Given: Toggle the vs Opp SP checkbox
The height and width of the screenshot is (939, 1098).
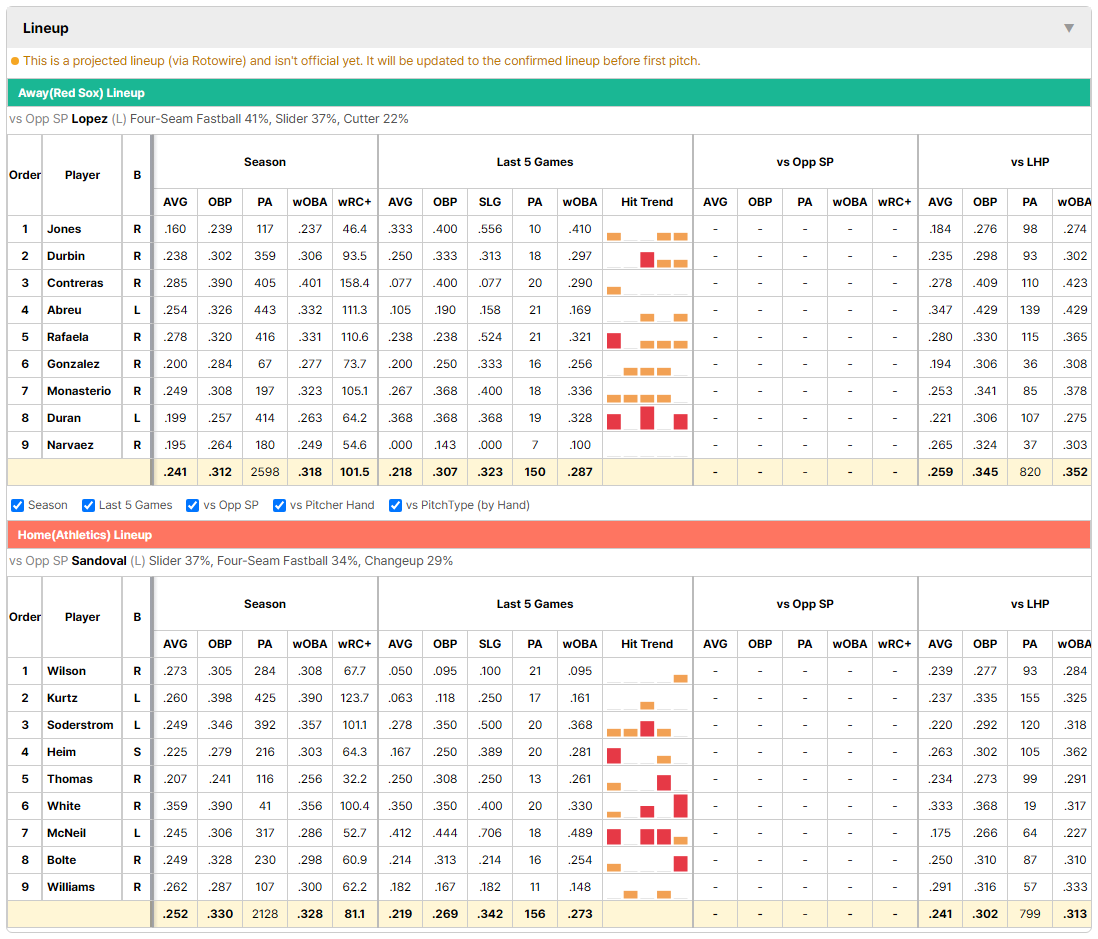Looking at the screenshot, I should pos(193,506).
